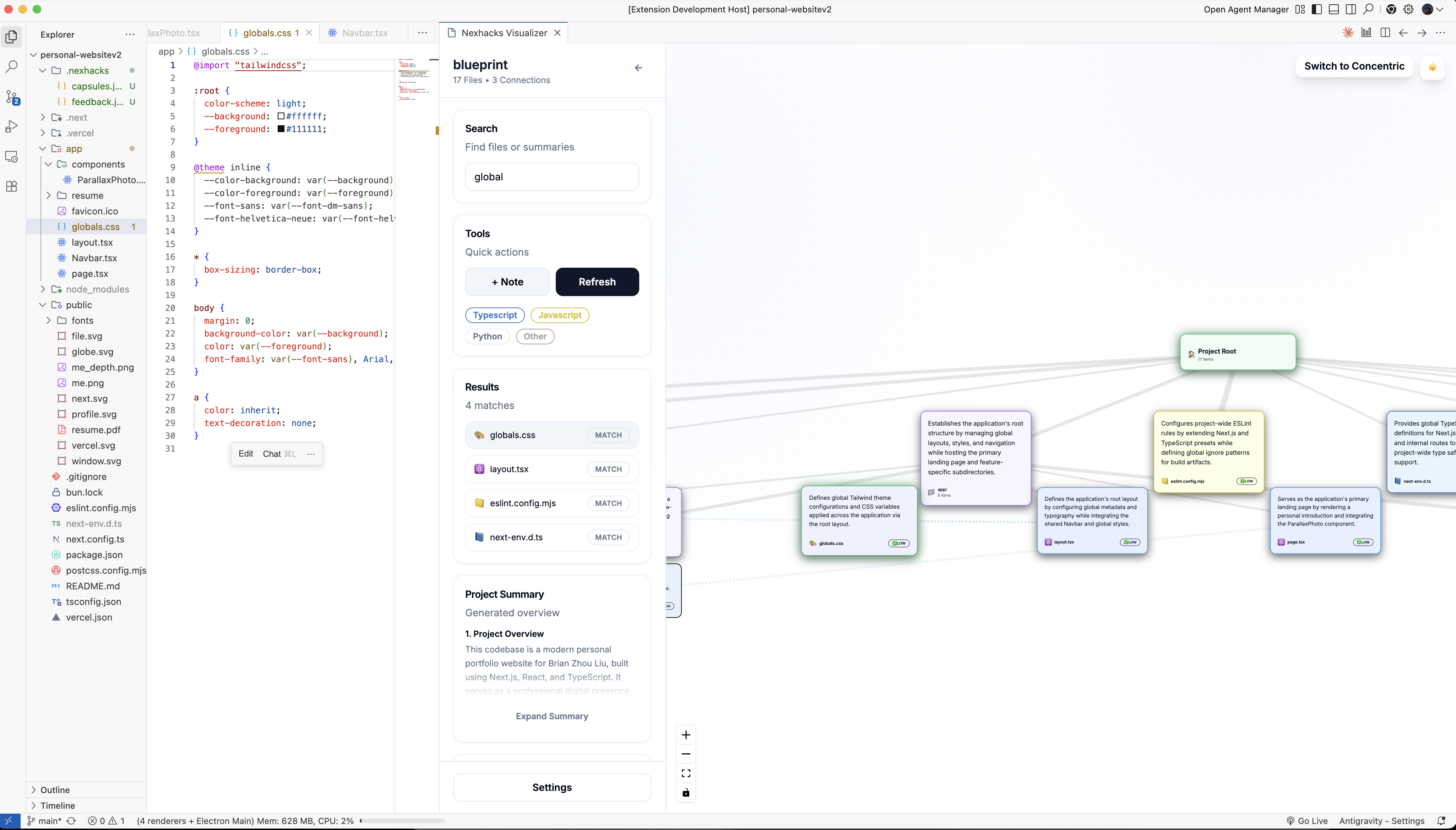The image size is (1456, 830).
Task: Click the #111111 foreground color swatch
Action: [281, 129]
